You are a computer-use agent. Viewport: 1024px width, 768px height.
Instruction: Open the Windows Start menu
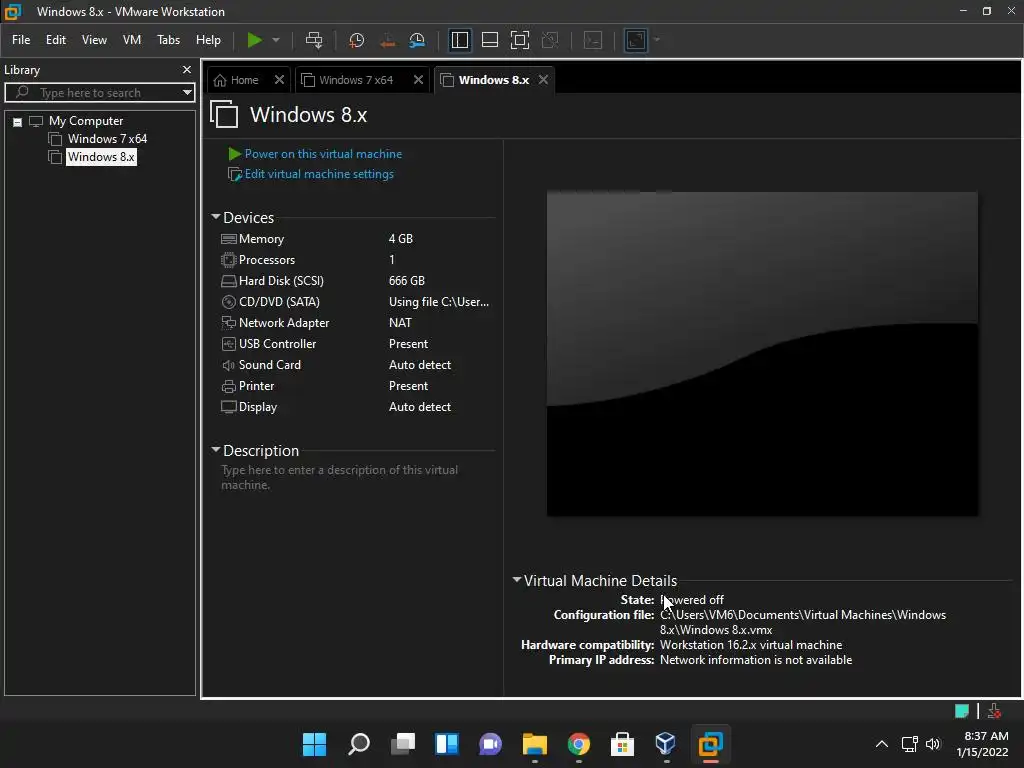pos(314,744)
